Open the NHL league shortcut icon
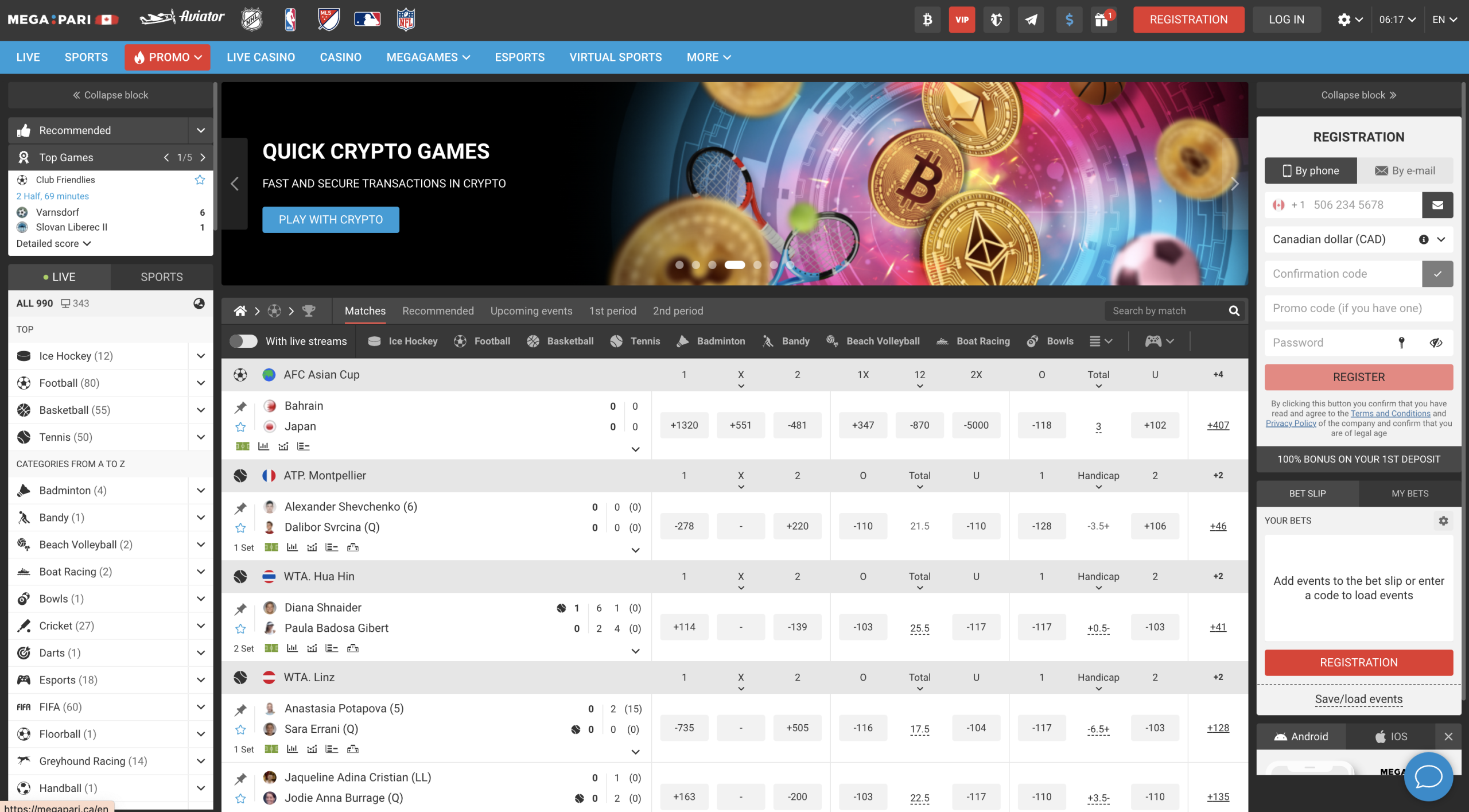Image resolution: width=1469 pixels, height=812 pixels. pyautogui.click(x=251, y=20)
